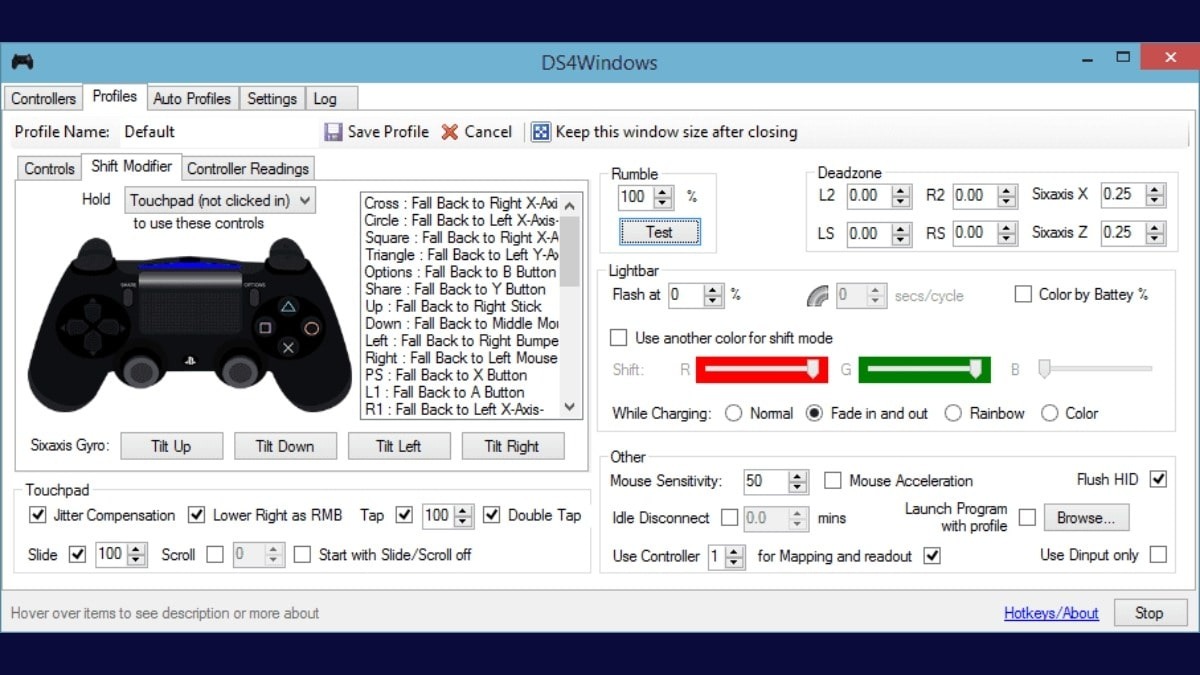1200x675 pixels.
Task: Toggle the Tap checkbox
Action: [404, 515]
